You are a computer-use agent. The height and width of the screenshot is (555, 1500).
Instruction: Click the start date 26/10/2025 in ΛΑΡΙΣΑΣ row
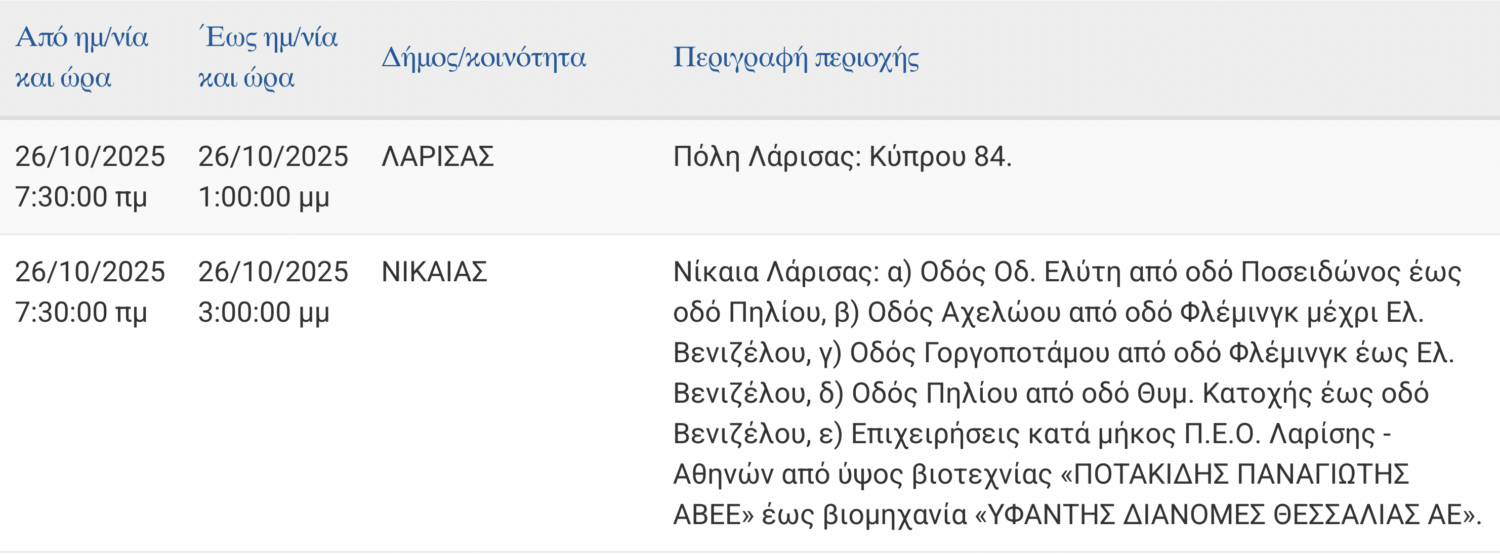tap(90, 157)
